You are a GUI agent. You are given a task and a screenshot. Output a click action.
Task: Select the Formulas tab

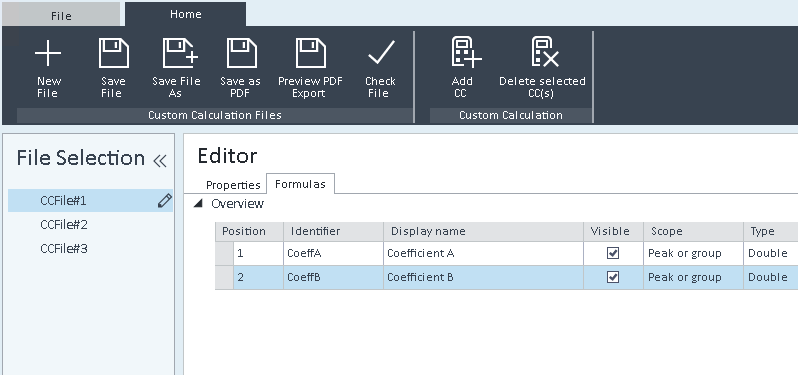(x=300, y=184)
